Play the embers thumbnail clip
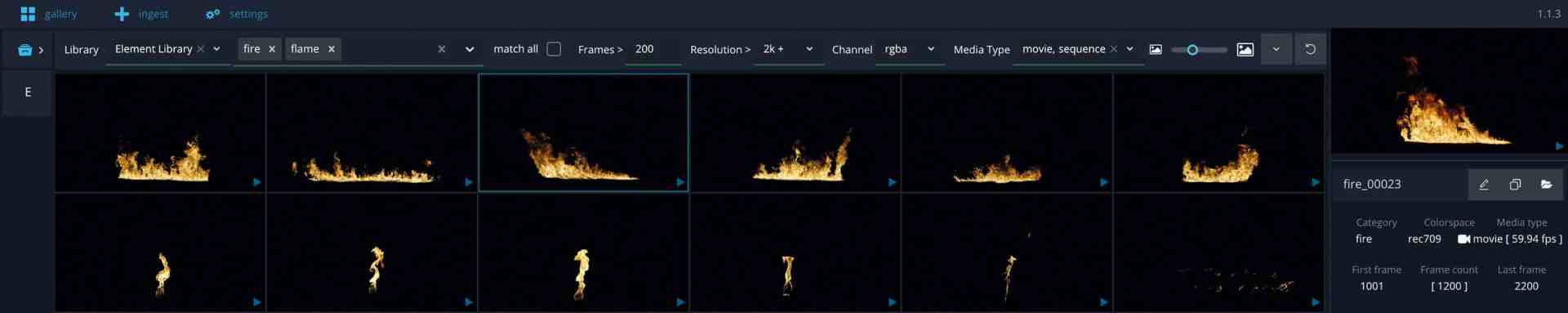The image size is (1568, 313). point(1316,302)
